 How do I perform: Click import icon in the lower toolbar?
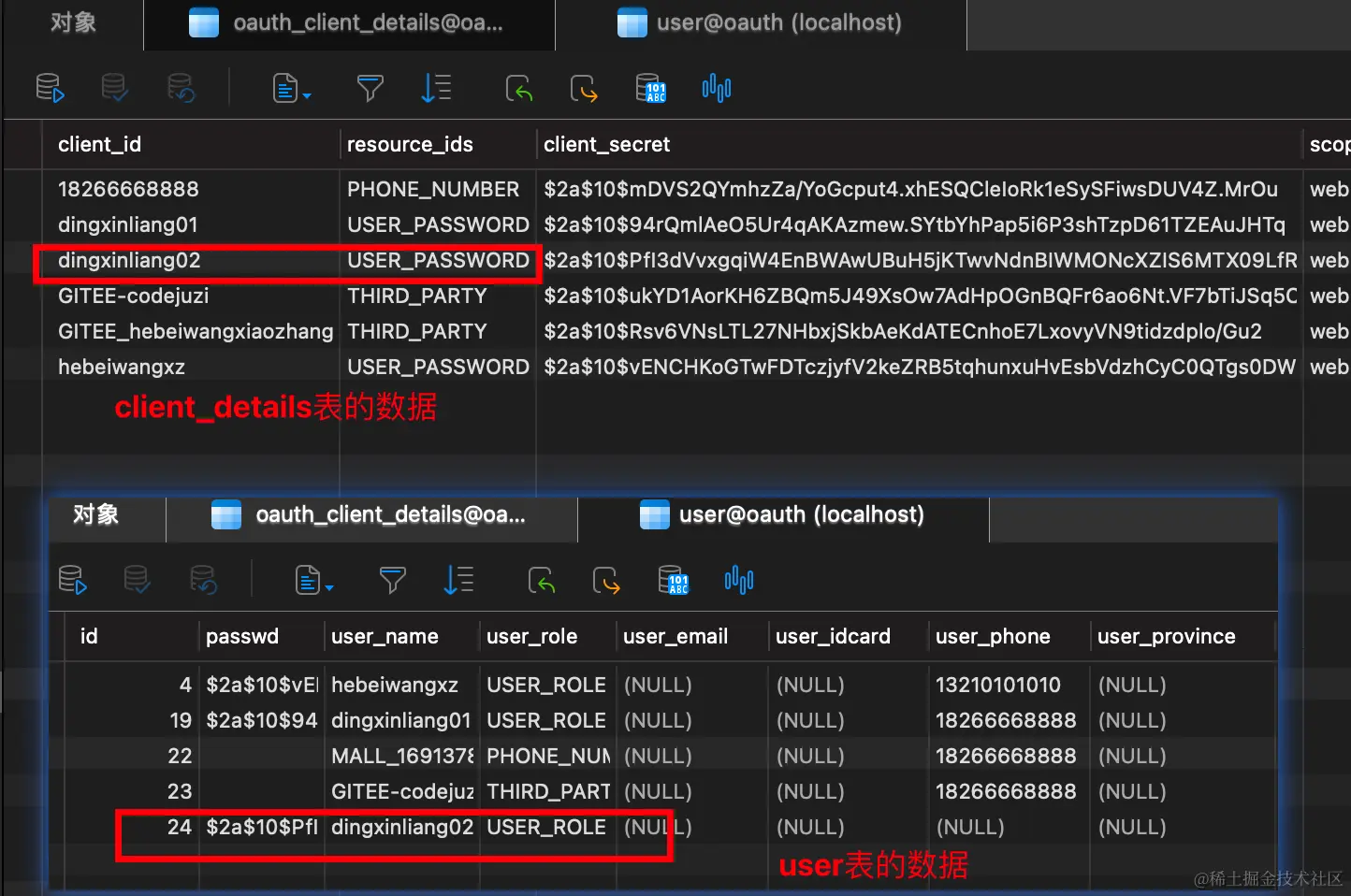coord(542,580)
